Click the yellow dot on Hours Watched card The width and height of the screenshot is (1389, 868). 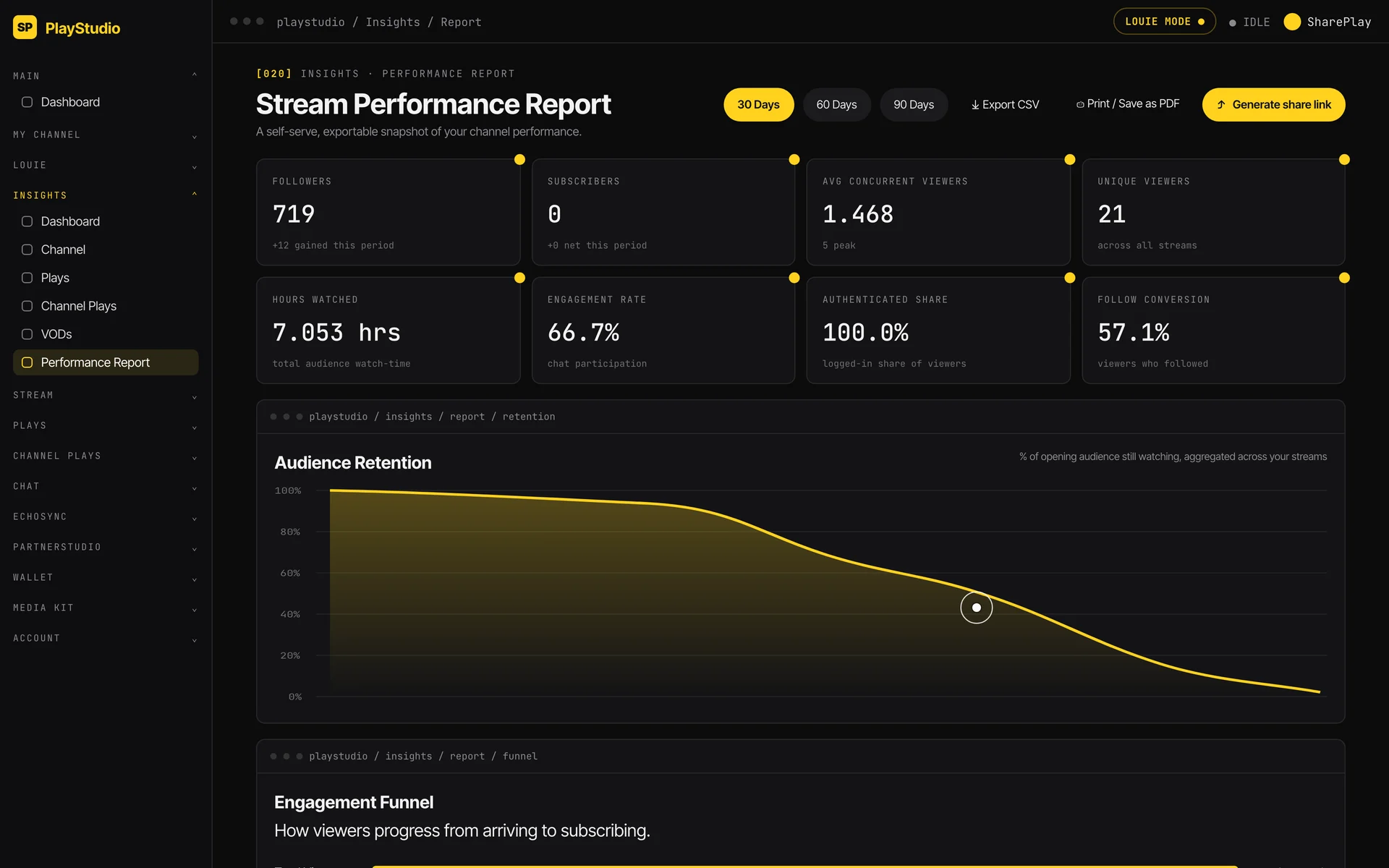[519, 278]
